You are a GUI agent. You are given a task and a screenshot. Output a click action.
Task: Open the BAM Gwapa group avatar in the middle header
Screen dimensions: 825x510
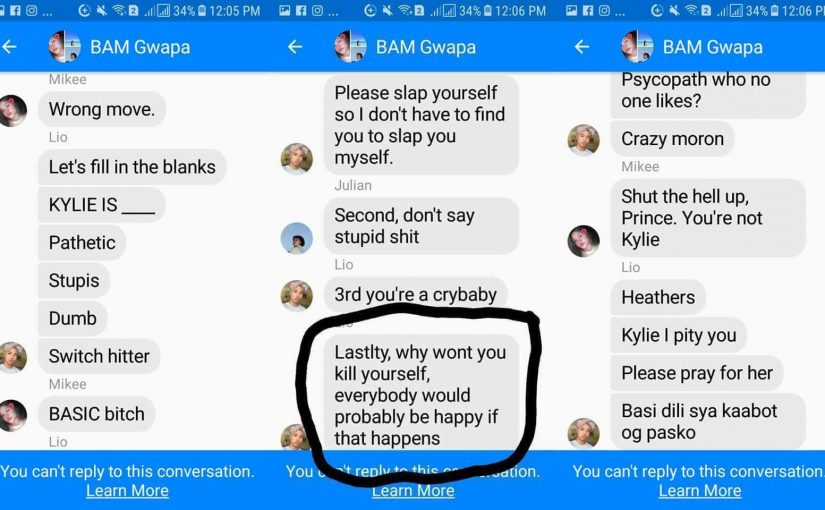[350, 46]
